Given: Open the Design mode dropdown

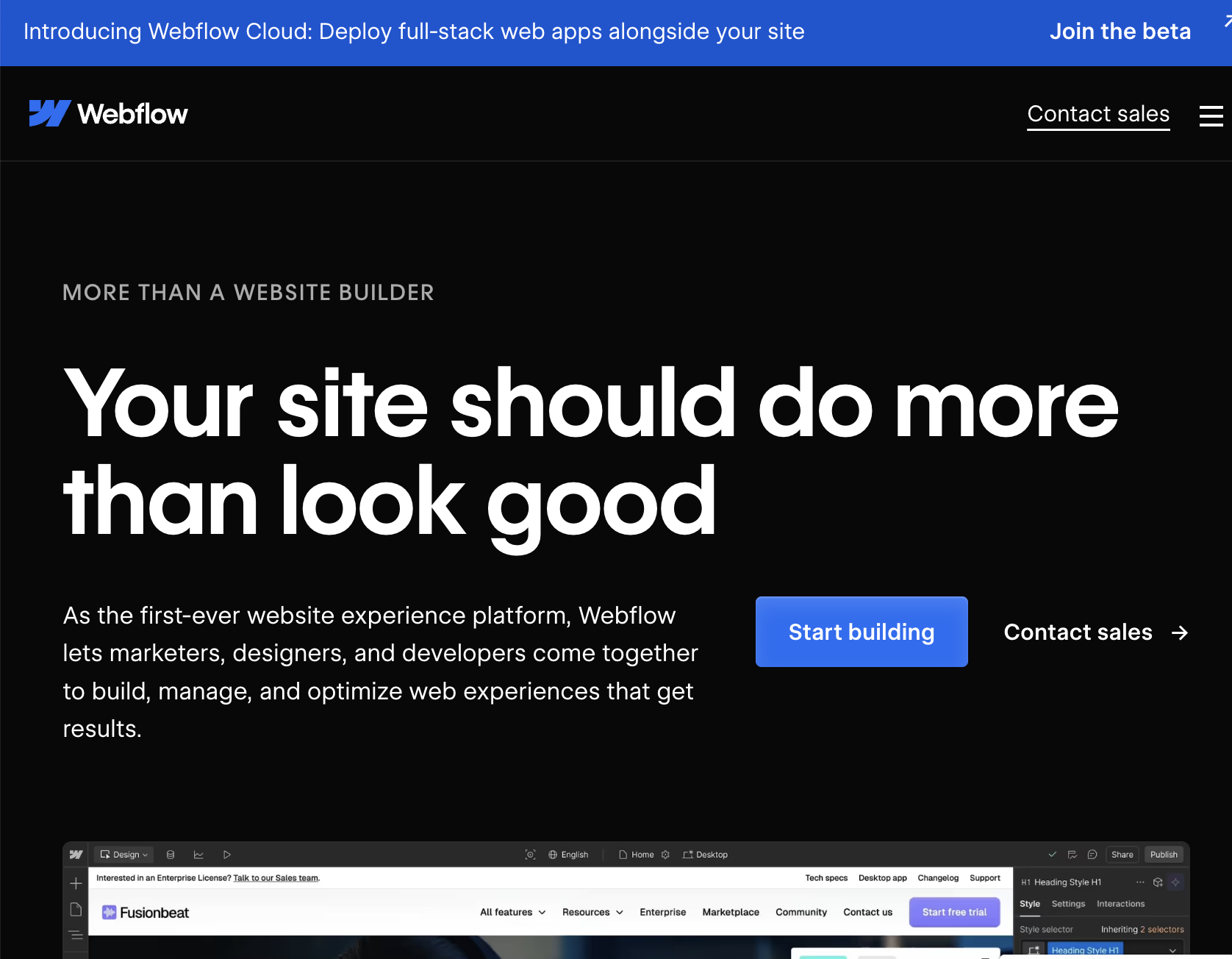Looking at the screenshot, I should (x=123, y=855).
